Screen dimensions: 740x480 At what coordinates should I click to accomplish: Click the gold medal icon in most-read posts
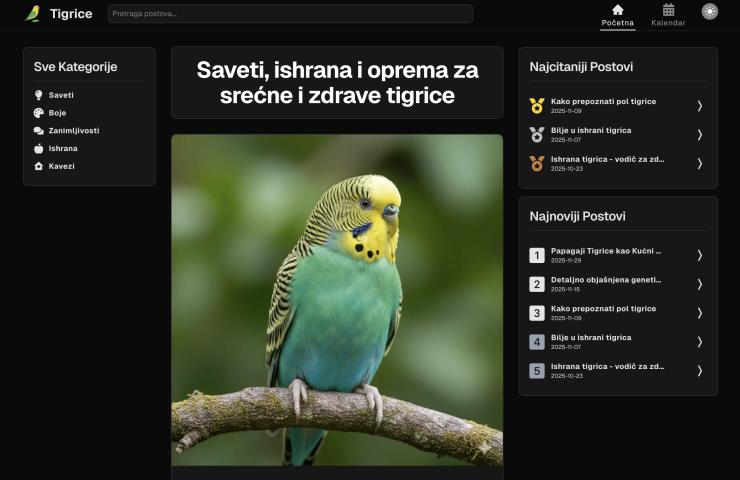pyautogui.click(x=537, y=105)
